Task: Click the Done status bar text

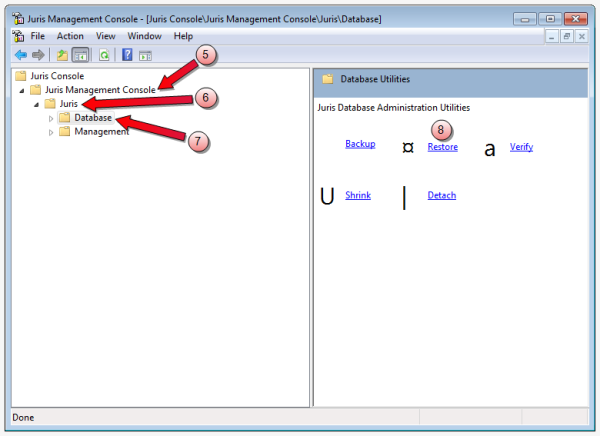Action: point(23,417)
